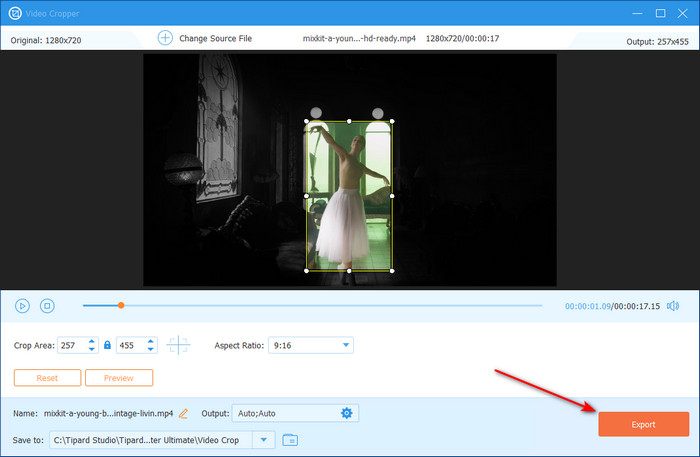Click the bottom-right crop corner handle
The width and height of the screenshot is (700, 457).
coord(391,271)
